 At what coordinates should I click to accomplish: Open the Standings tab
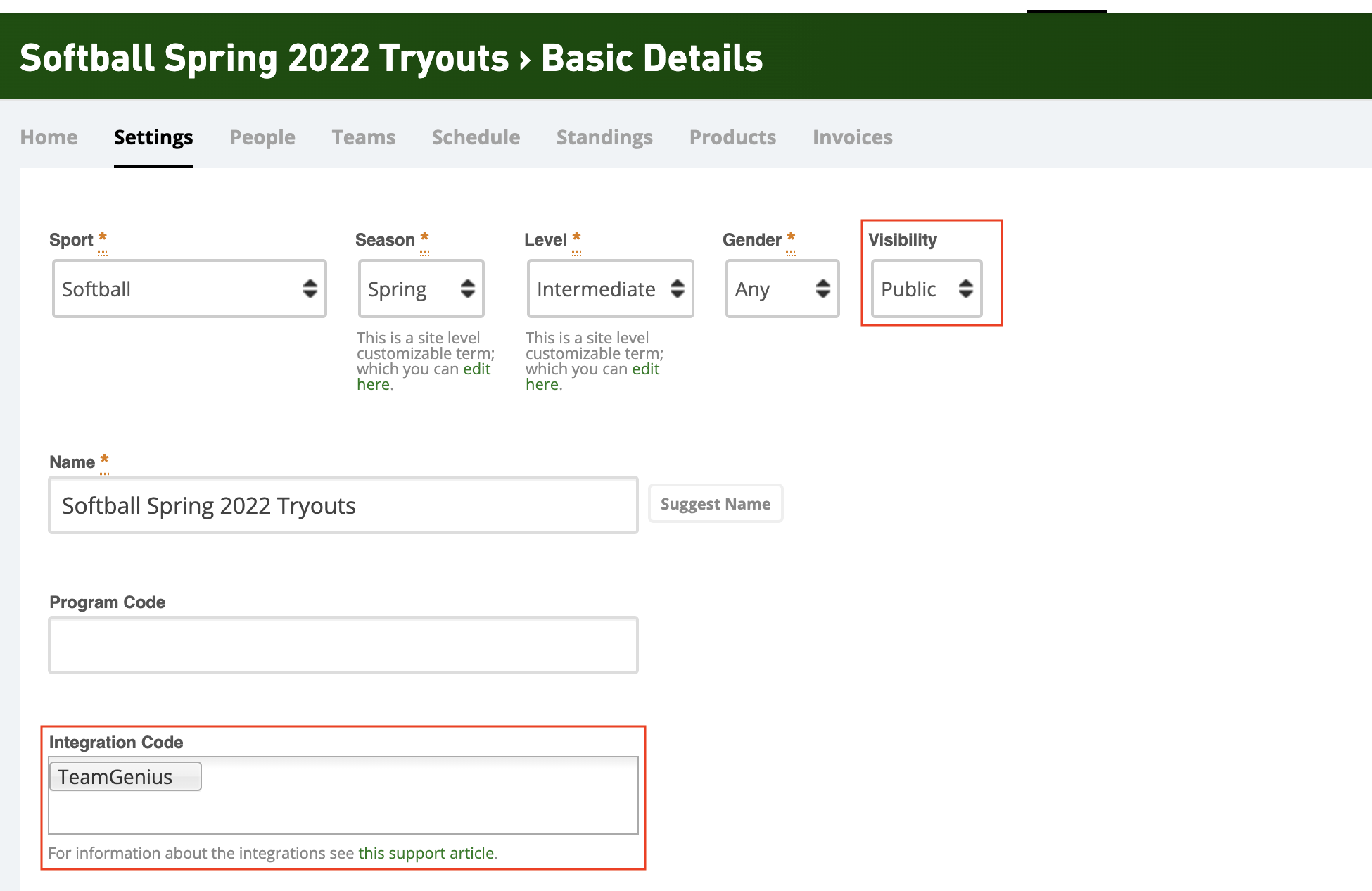pos(604,137)
